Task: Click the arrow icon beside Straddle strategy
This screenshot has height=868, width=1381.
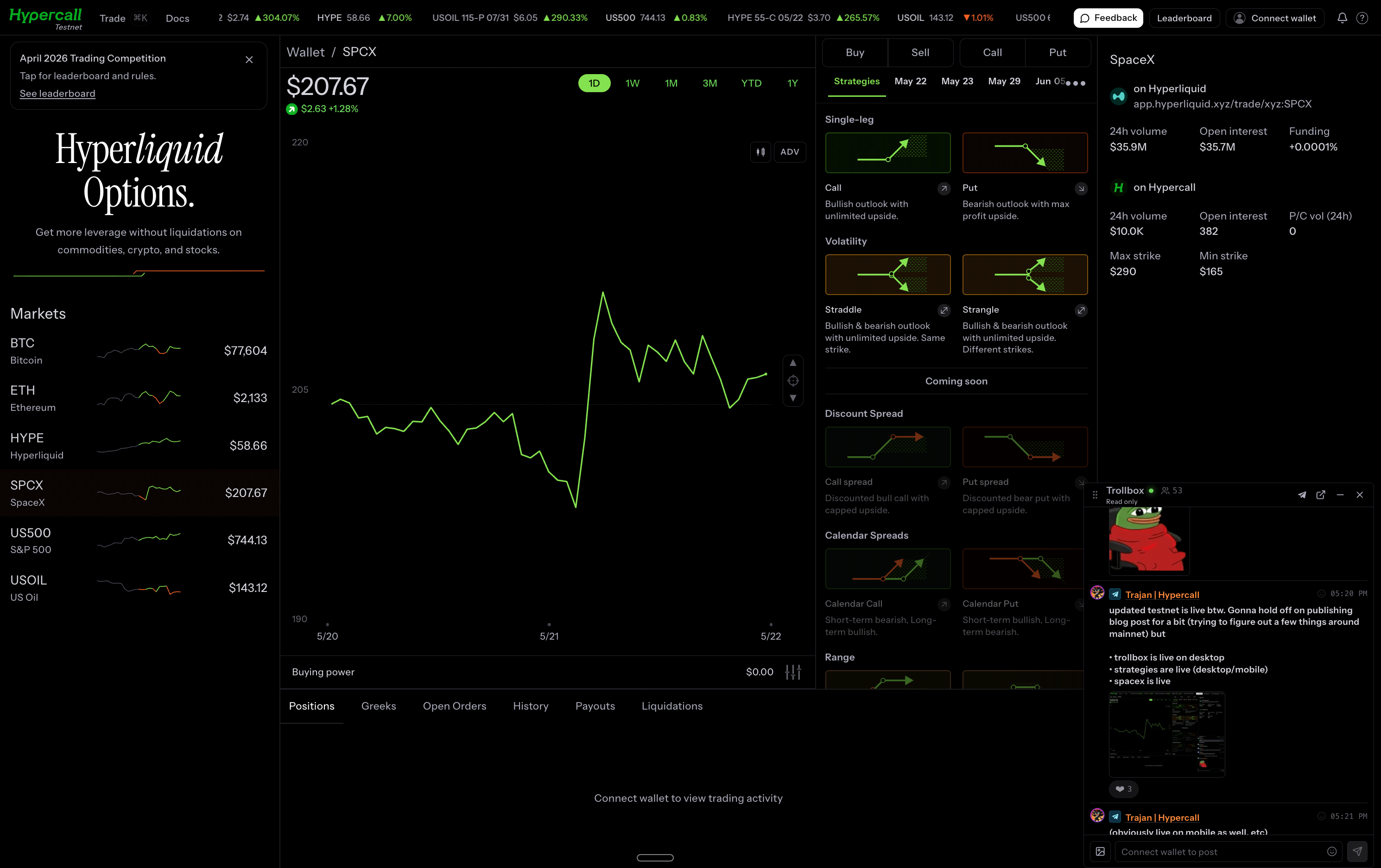Action: [944, 310]
